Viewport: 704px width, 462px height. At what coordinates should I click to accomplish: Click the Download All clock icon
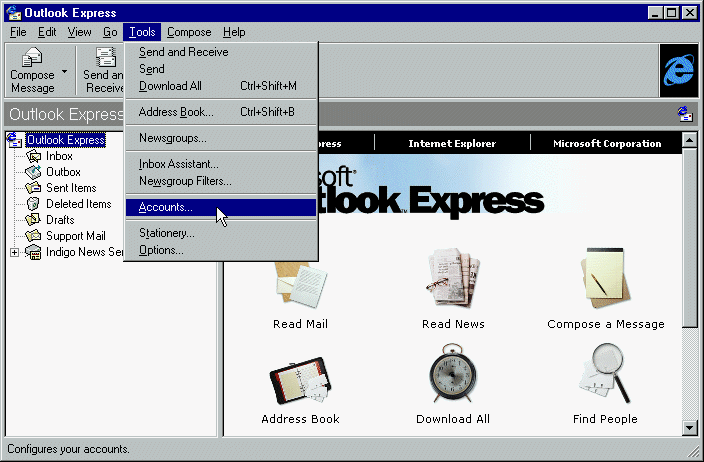pyautogui.click(x=453, y=373)
